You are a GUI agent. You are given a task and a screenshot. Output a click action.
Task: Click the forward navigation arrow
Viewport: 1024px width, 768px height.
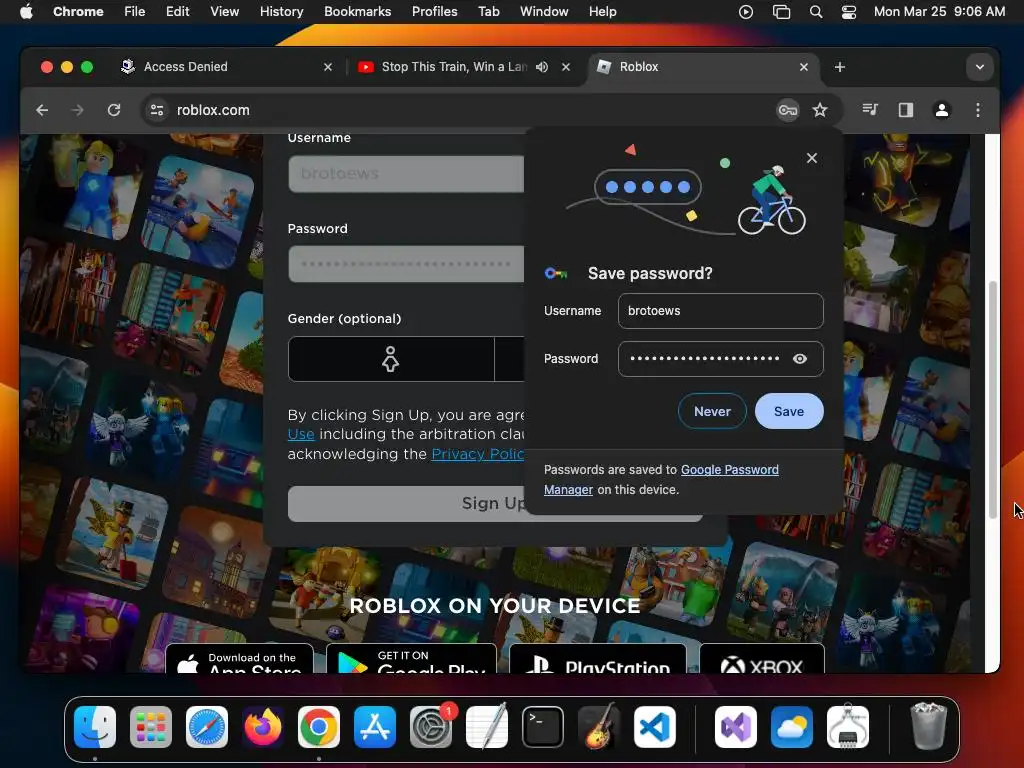tap(77, 110)
